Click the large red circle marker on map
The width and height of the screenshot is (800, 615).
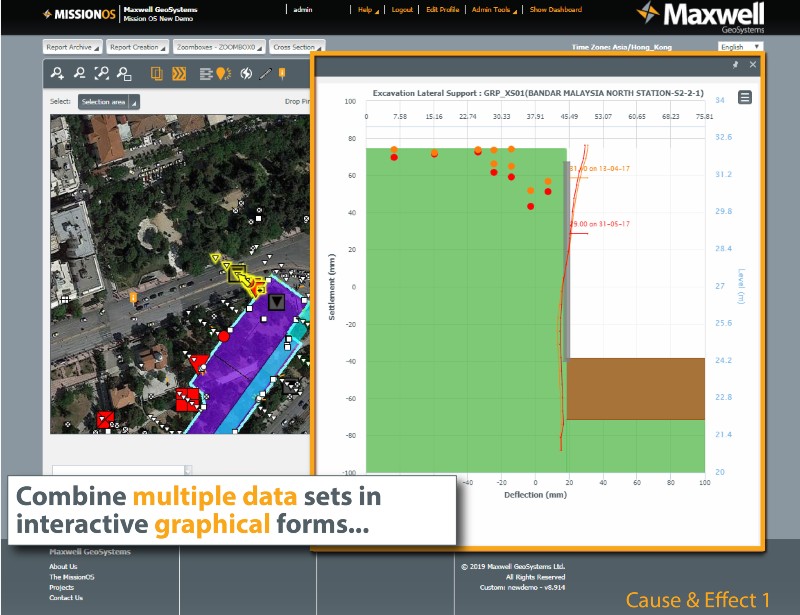pos(223,336)
